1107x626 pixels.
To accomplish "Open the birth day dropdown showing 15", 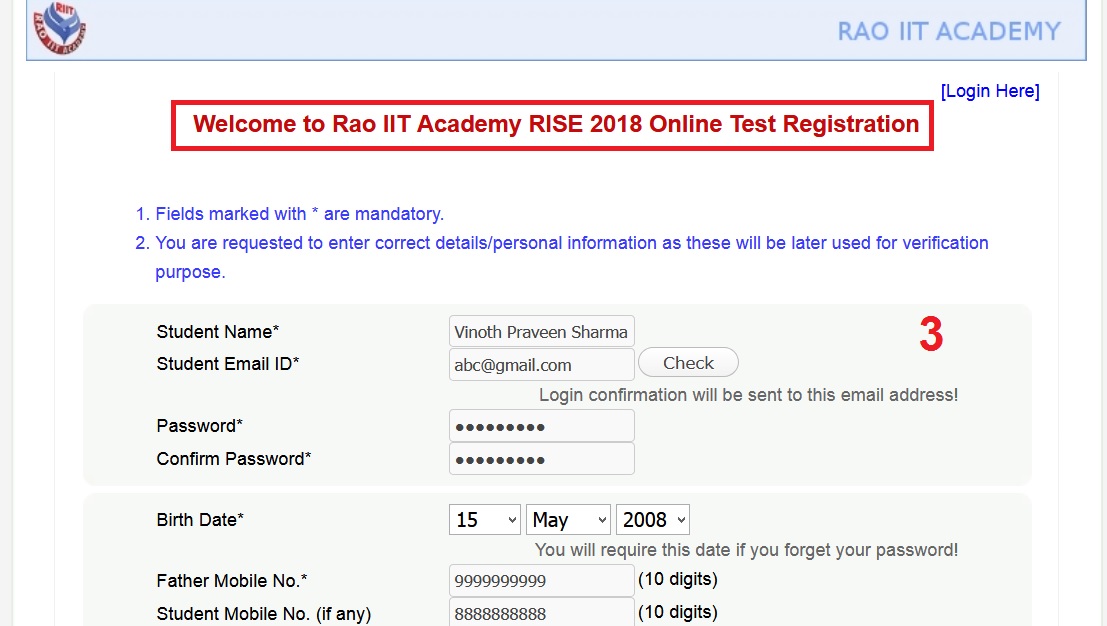I will tap(485, 520).
